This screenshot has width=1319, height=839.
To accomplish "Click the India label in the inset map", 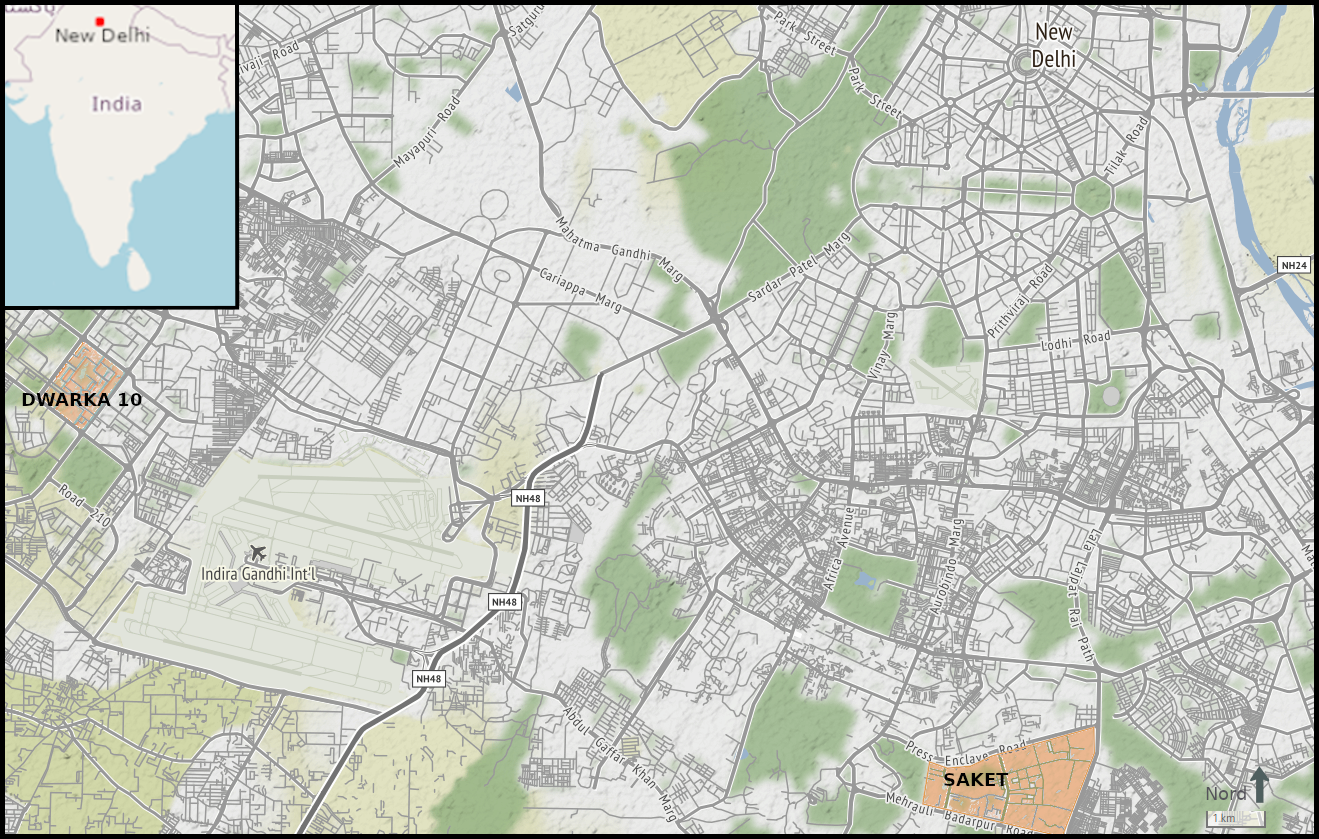I will tap(117, 104).
